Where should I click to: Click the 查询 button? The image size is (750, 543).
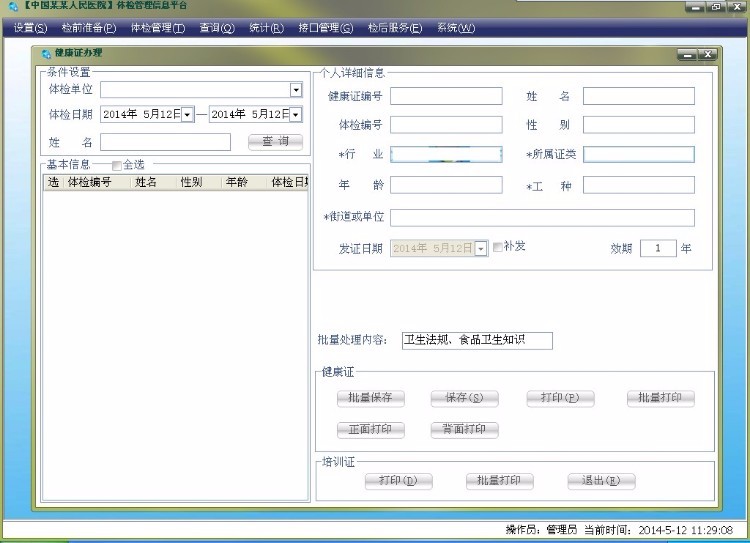(276, 142)
